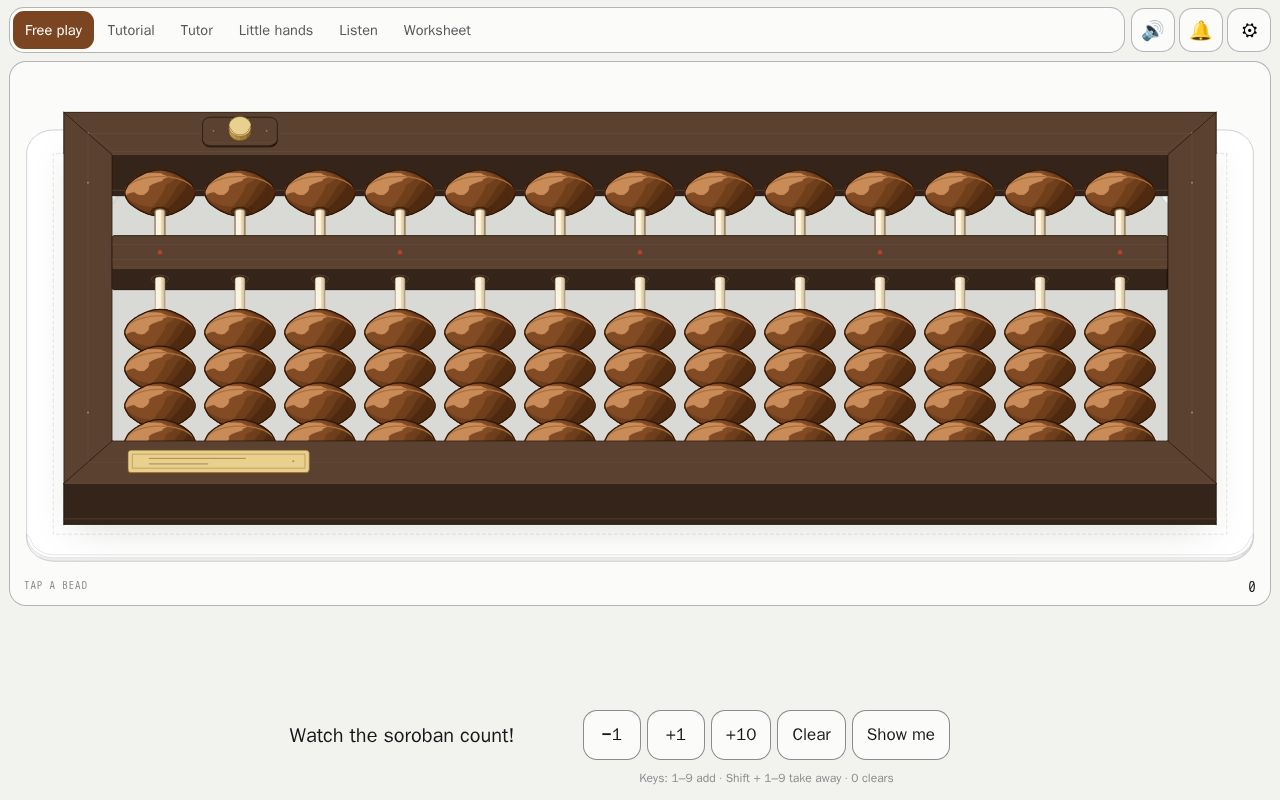Add ten with the +10 button
This screenshot has height=800, width=1280.
[x=741, y=735]
